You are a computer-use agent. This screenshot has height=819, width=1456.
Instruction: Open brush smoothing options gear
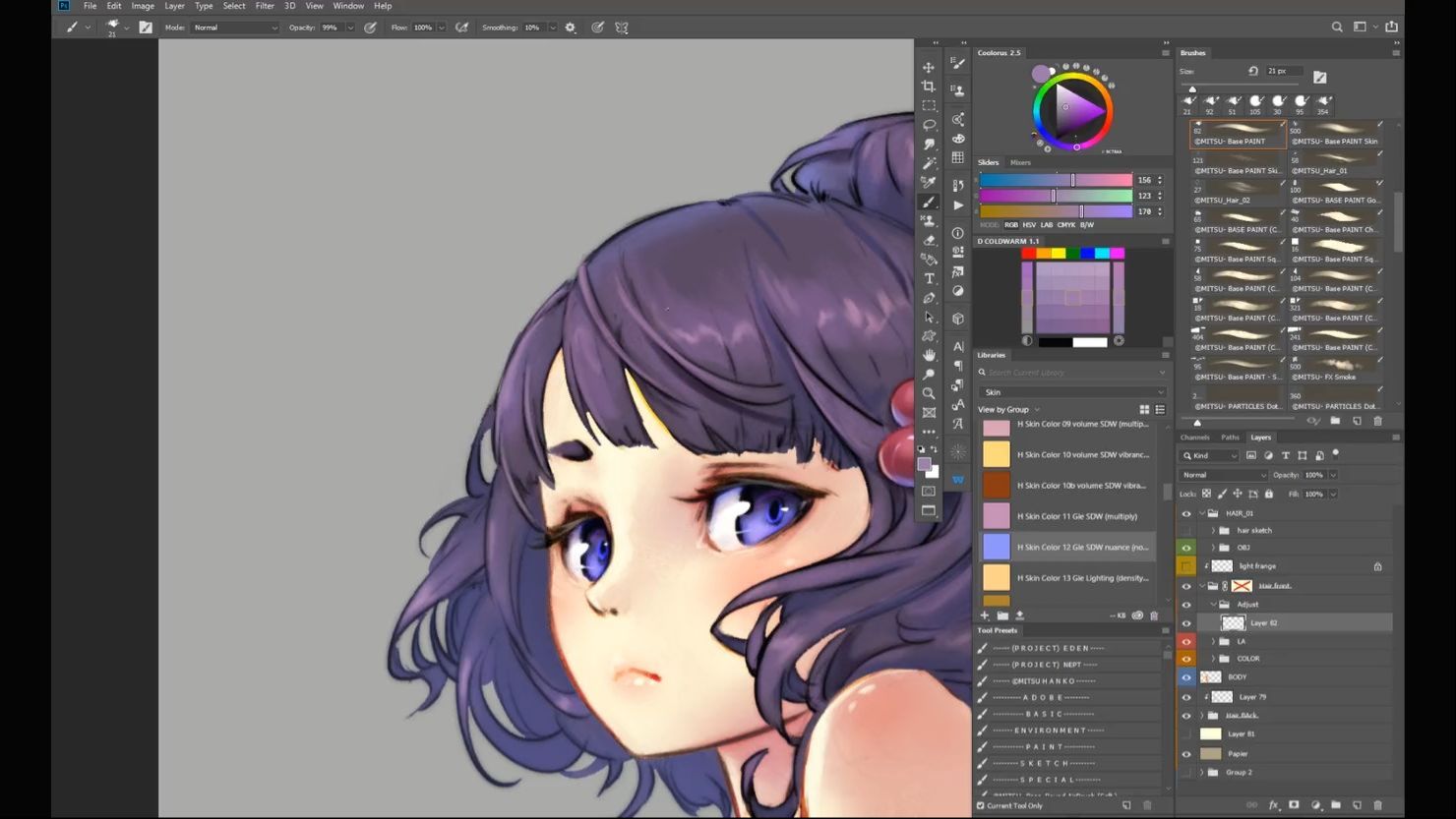coord(571,28)
